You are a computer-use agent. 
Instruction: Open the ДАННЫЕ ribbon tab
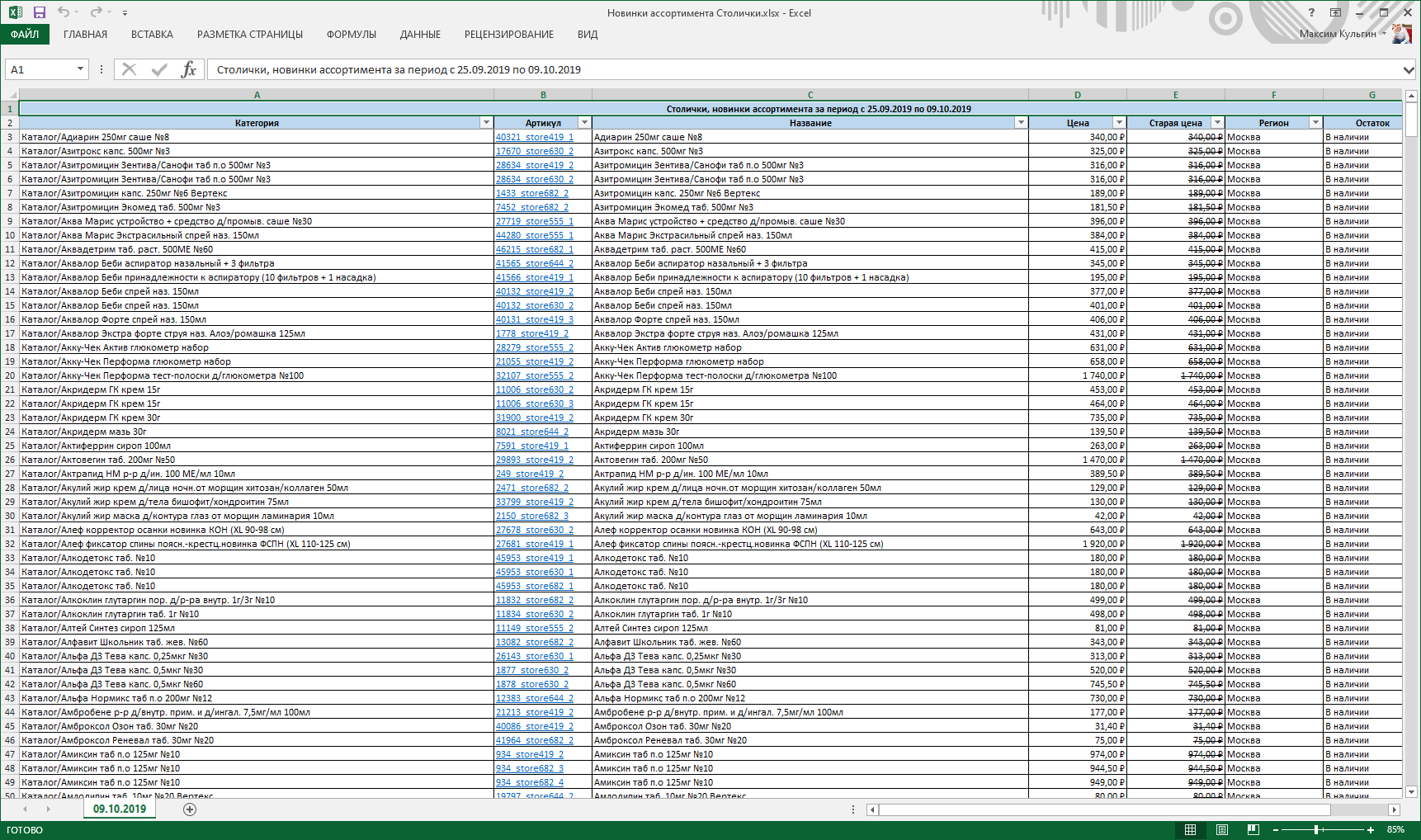click(420, 35)
